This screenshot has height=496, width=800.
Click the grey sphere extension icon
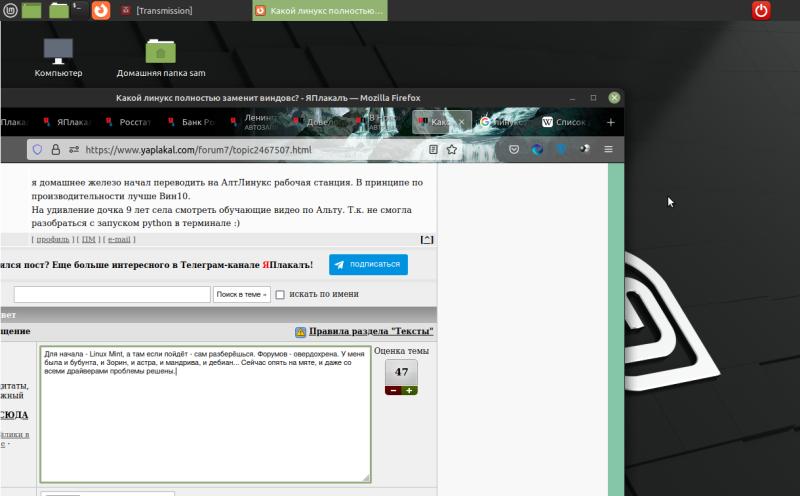click(x=585, y=148)
